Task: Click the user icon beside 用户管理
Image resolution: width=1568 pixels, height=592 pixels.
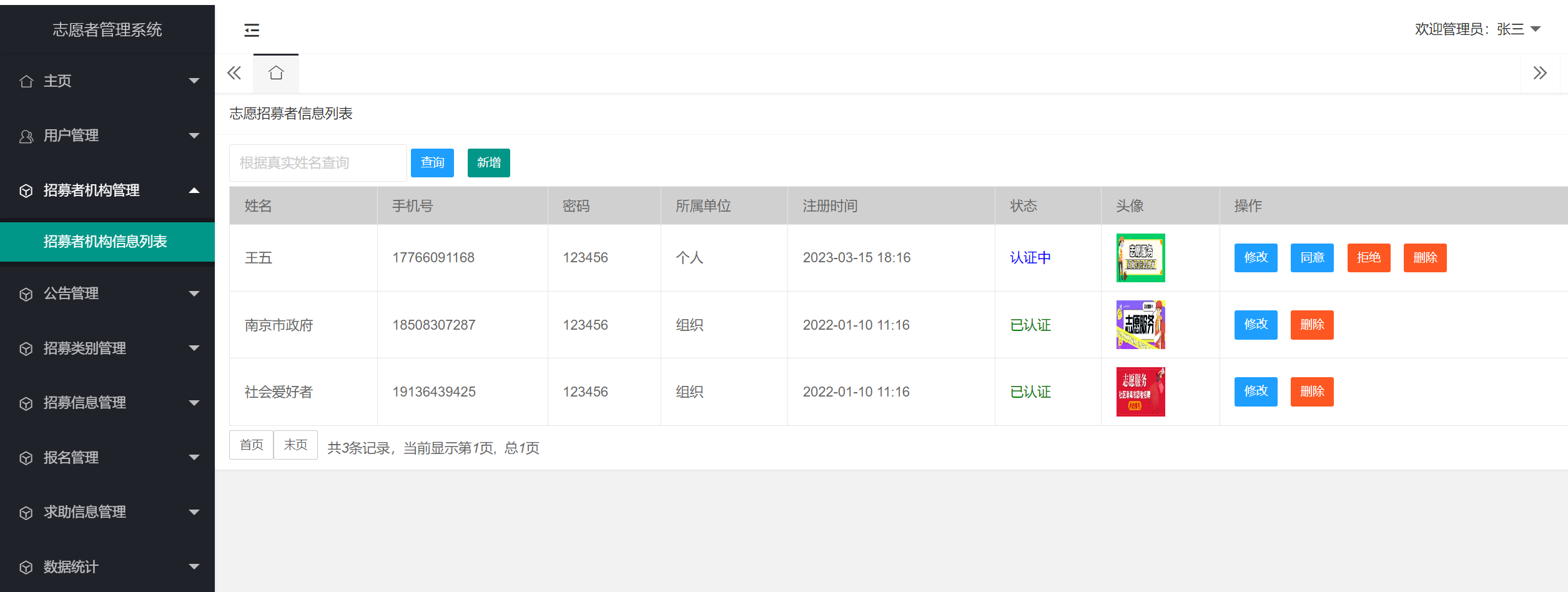Action: (26, 136)
